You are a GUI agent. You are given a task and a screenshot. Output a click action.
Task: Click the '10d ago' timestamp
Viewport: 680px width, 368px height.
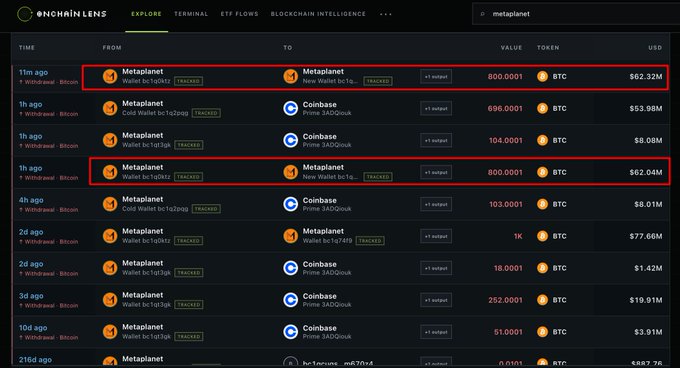pyautogui.click(x=33, y=328)
